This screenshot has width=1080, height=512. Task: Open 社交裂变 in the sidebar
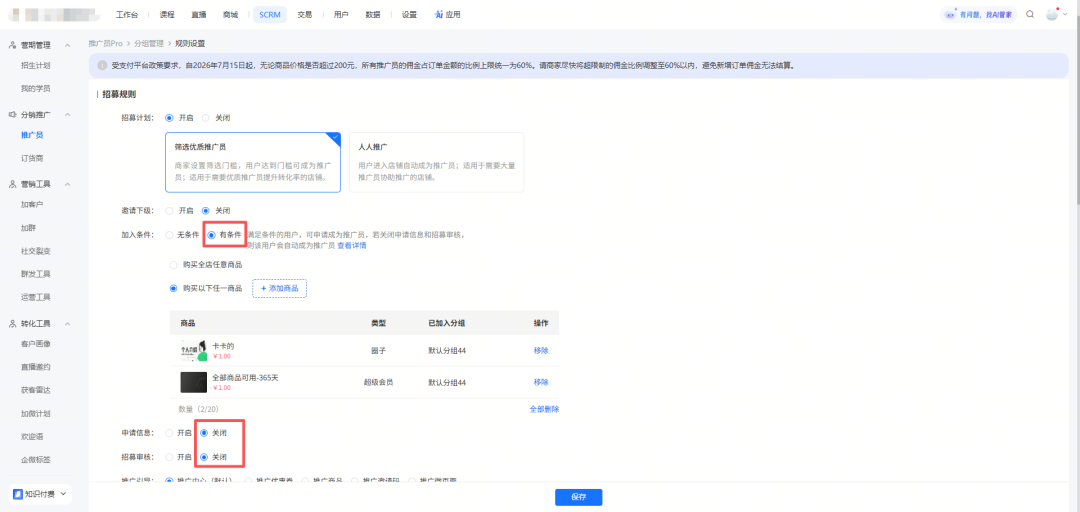coord(36,251)
